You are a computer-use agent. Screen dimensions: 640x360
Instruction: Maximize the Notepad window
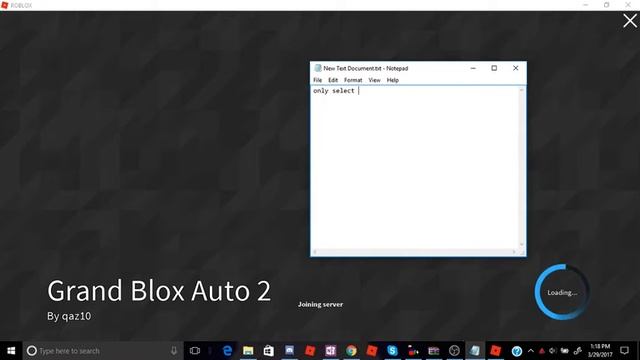tap(494, 68)
